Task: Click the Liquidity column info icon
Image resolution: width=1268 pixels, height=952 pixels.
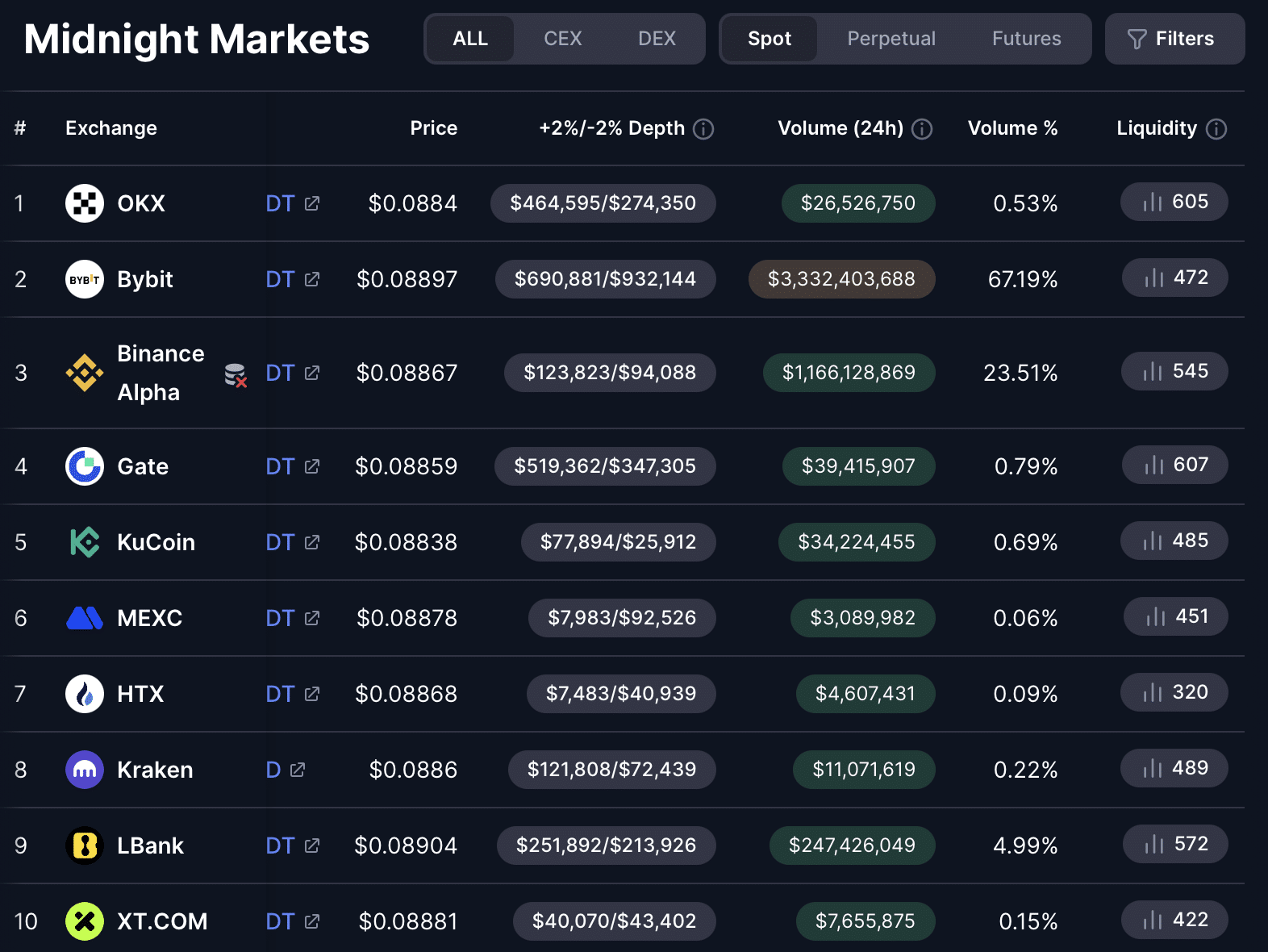Action: point(1216,129)
